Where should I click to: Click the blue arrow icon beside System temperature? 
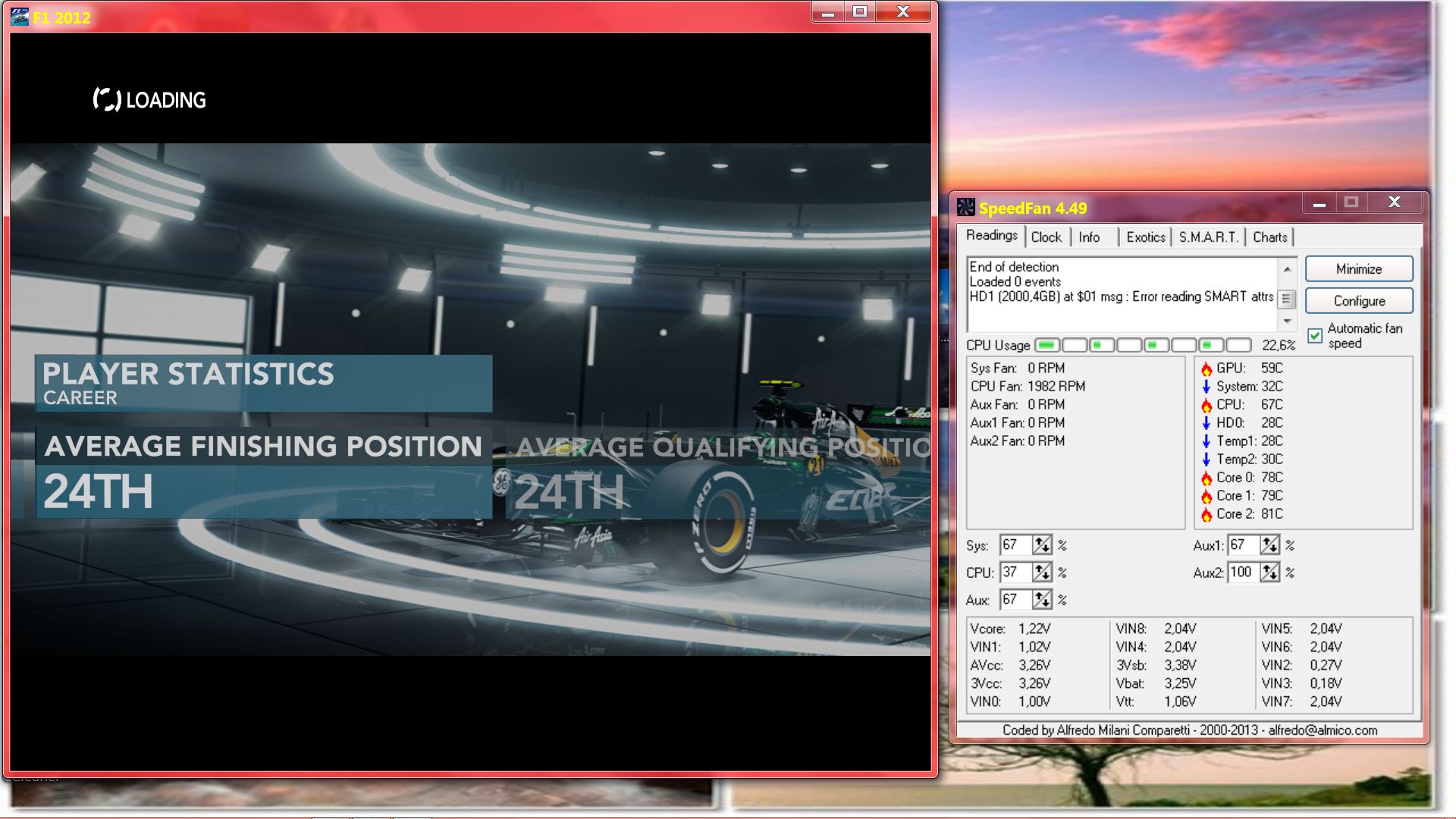click(1206, 387)
